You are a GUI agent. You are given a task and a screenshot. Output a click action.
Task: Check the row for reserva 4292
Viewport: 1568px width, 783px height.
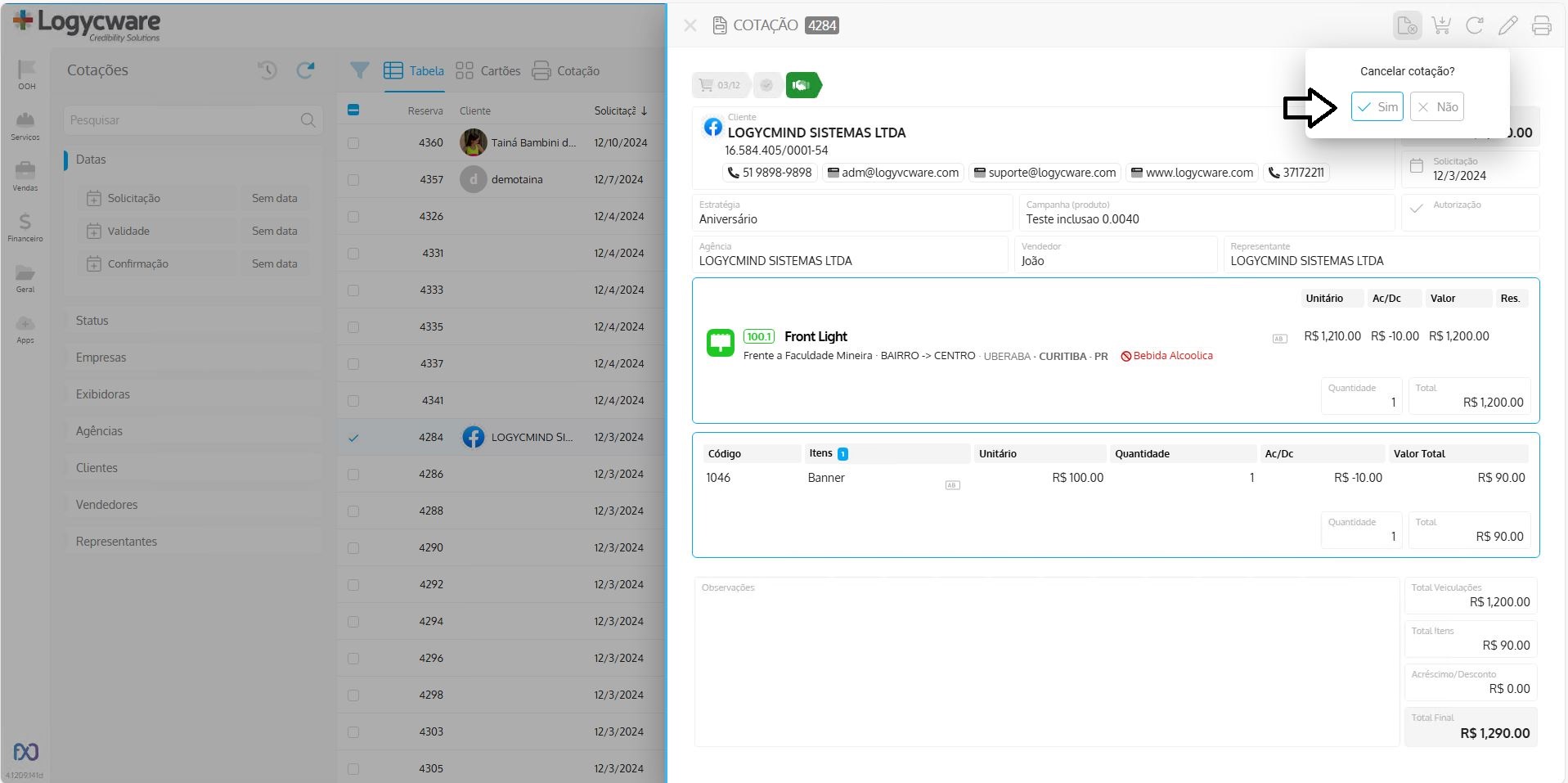click(353, 584)
